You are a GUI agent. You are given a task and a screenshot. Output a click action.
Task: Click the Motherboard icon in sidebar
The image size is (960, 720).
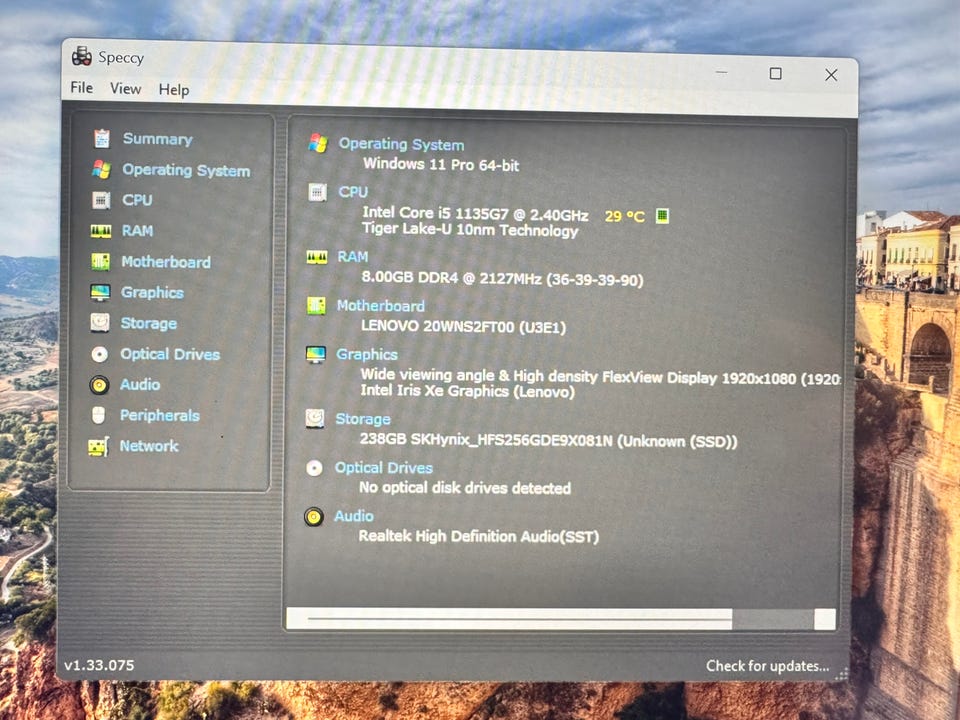click(x=100, y=262)
